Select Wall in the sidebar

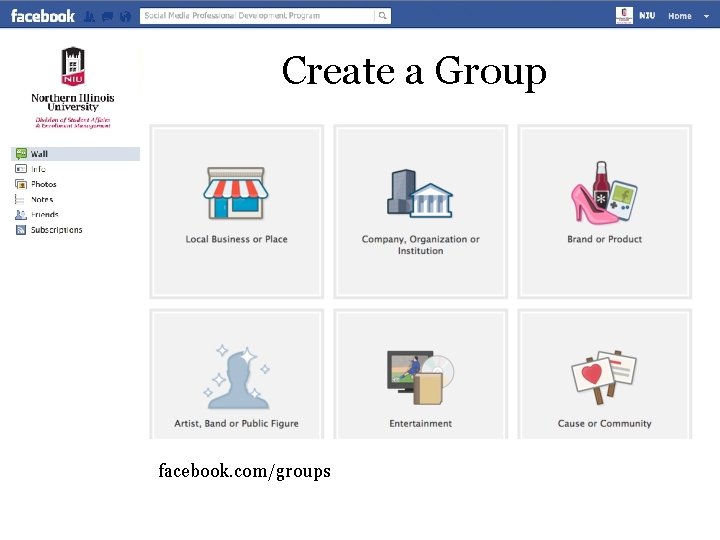click(75, 154)
